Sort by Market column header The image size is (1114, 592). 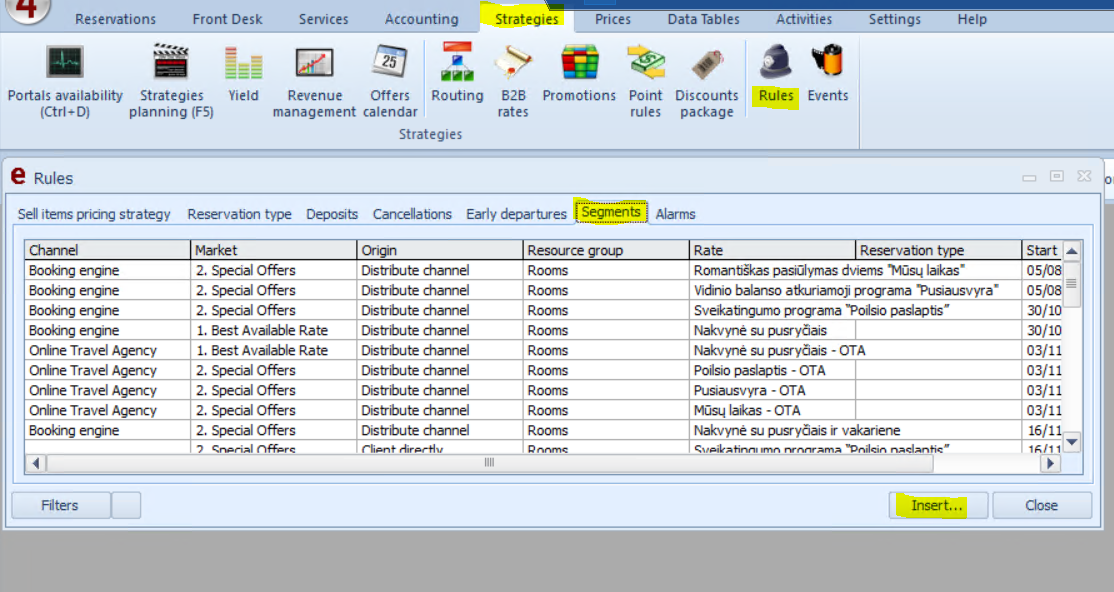274,250
